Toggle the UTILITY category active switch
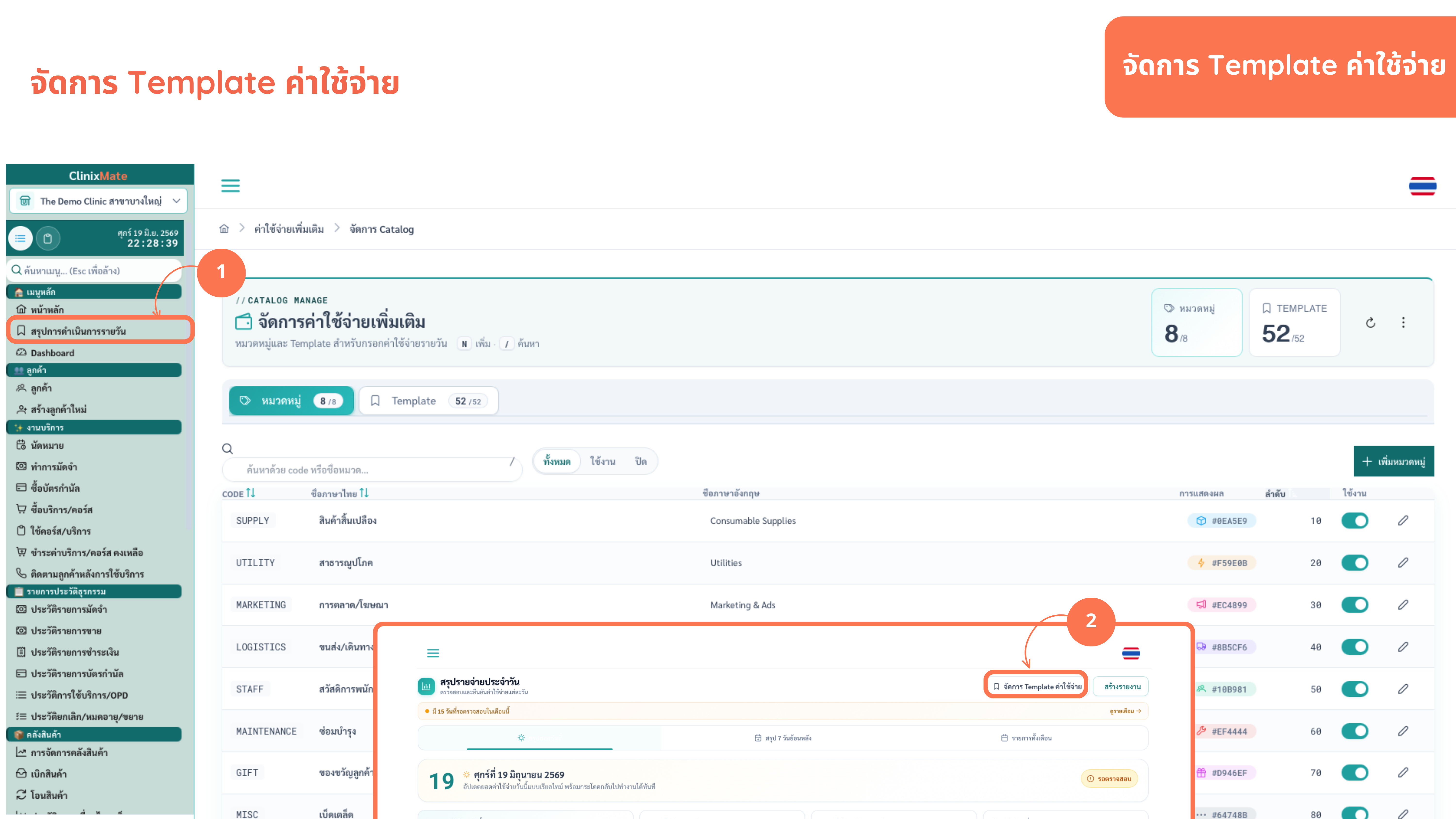 (1354, 563)
